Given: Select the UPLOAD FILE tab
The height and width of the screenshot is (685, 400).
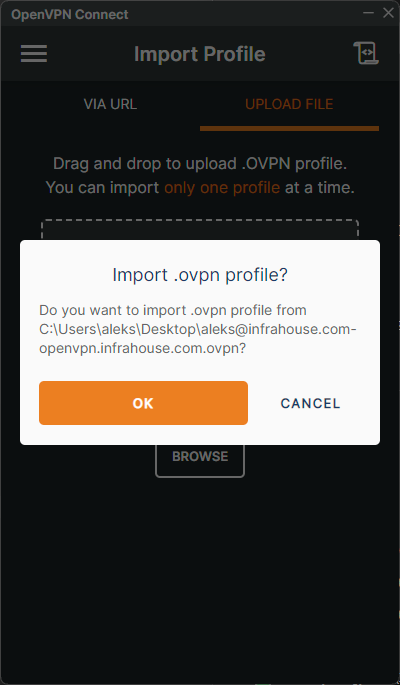Looking at the screenshot, I should point(289,104).
